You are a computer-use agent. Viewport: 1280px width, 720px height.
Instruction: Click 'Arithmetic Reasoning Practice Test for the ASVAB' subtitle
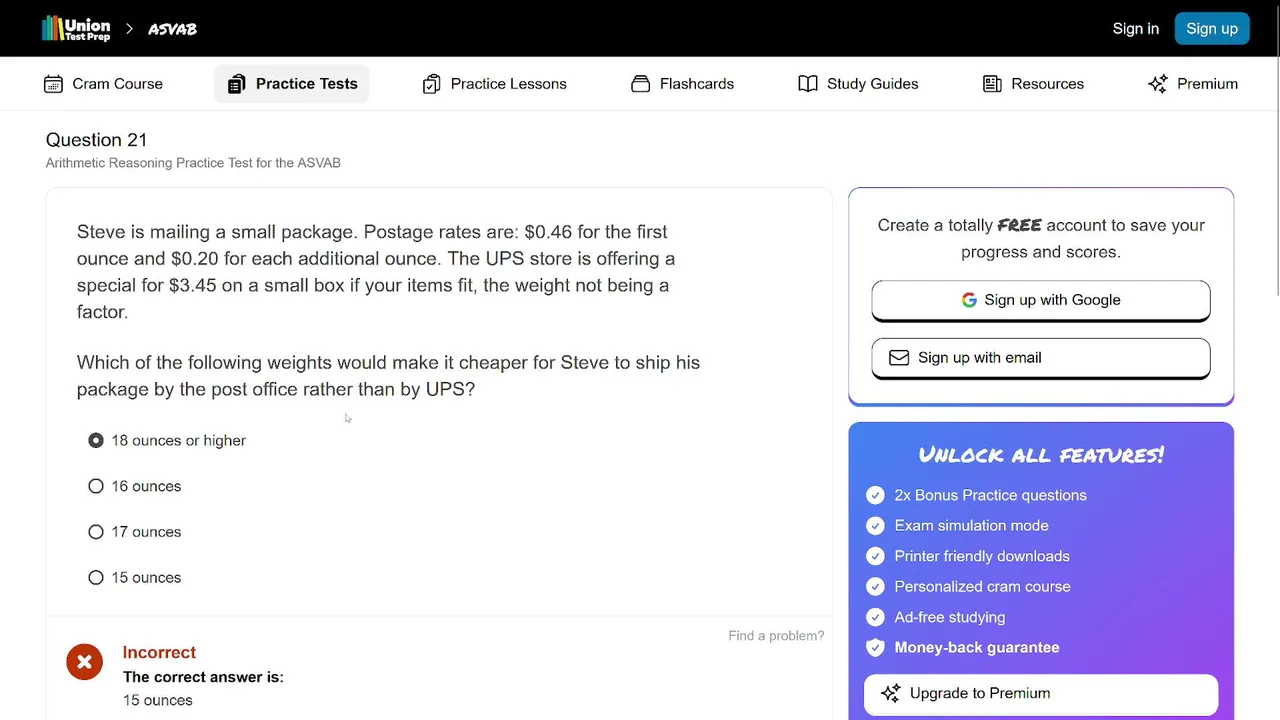193,163
